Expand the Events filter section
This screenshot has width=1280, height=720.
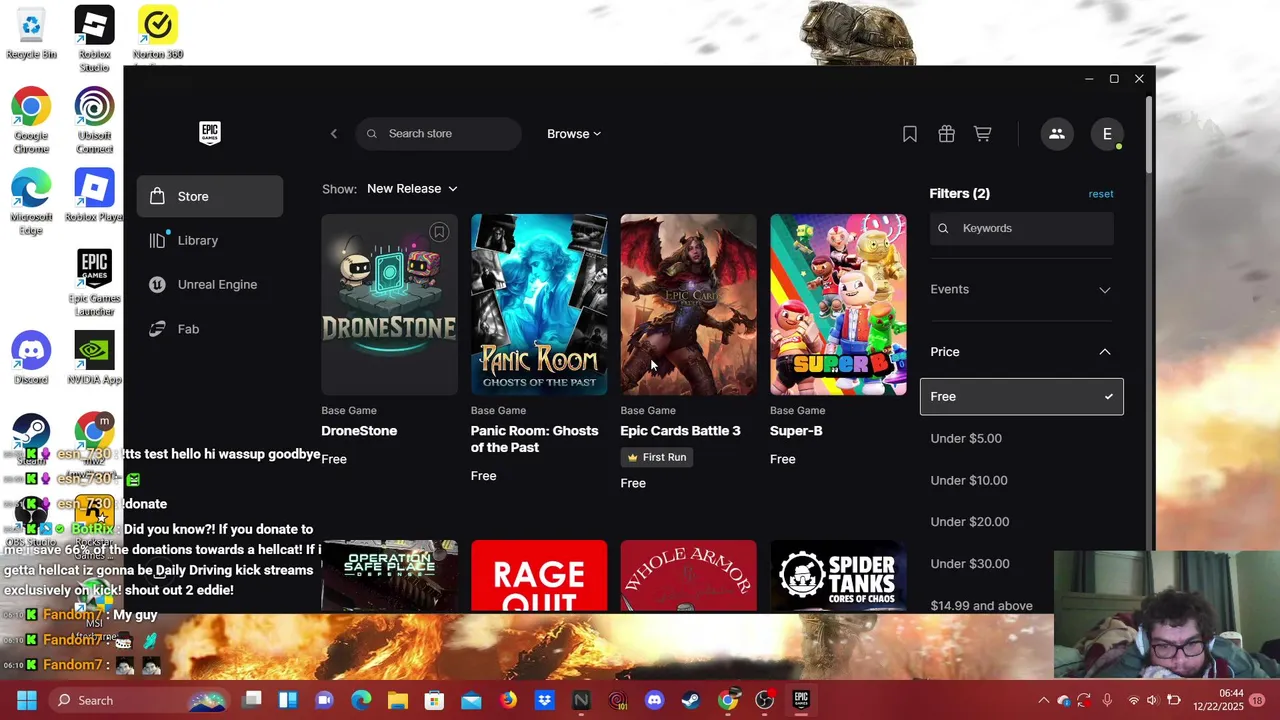(x=1021, y=290)
